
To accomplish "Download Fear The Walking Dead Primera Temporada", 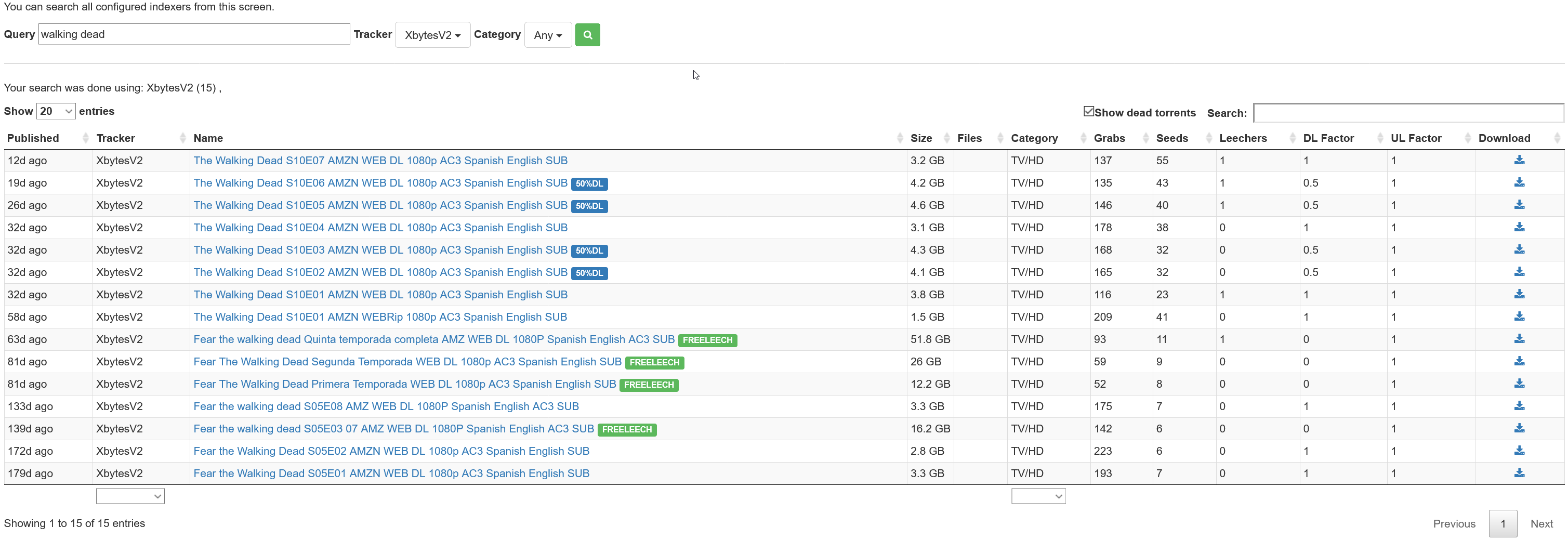I will coord(1520,384).
